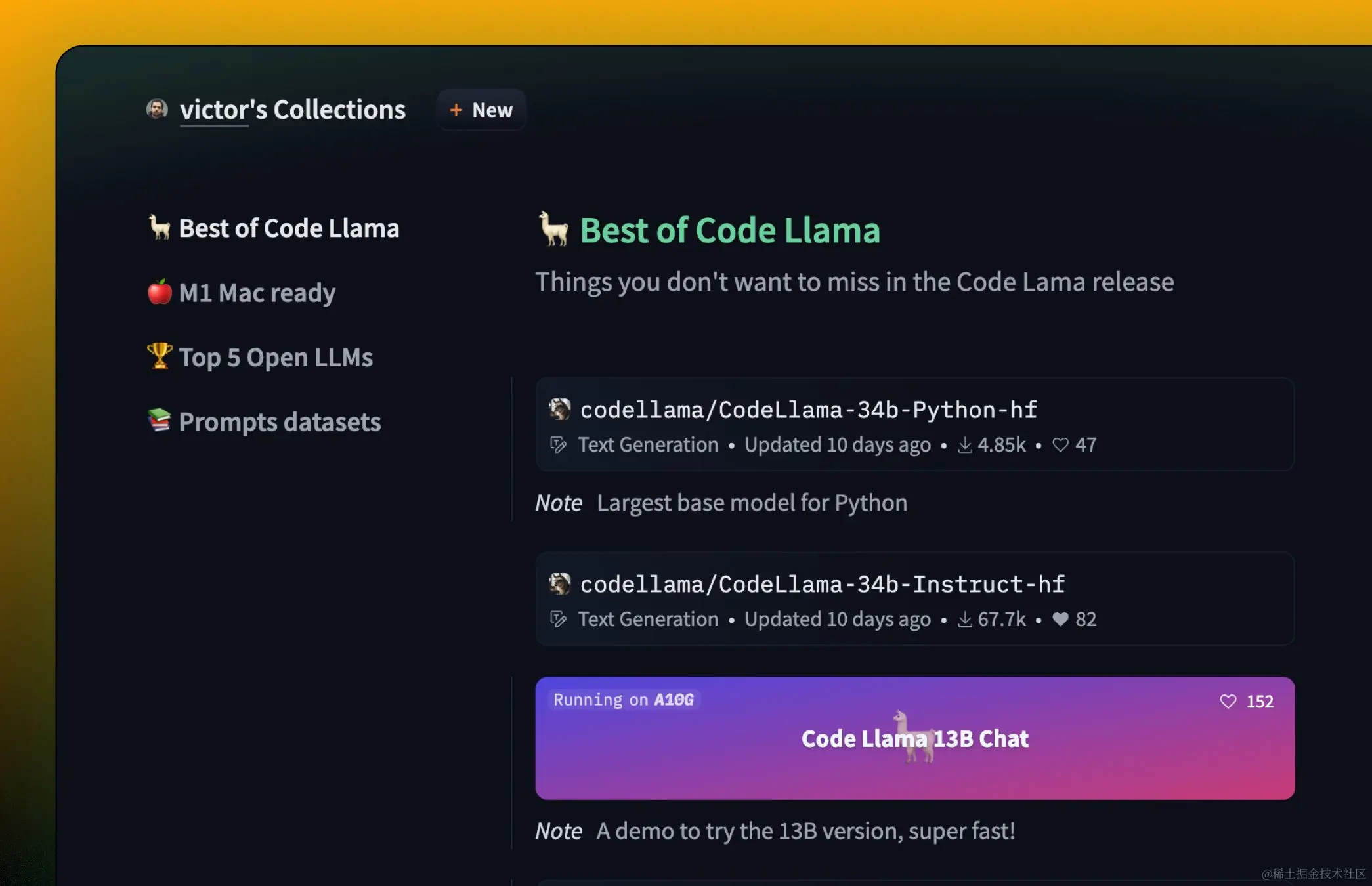Image resolution: width=1372 pixels, height=886 pixels.
Task: Like the Code Llama 13B Chat space
Action: coord(1228,702)
